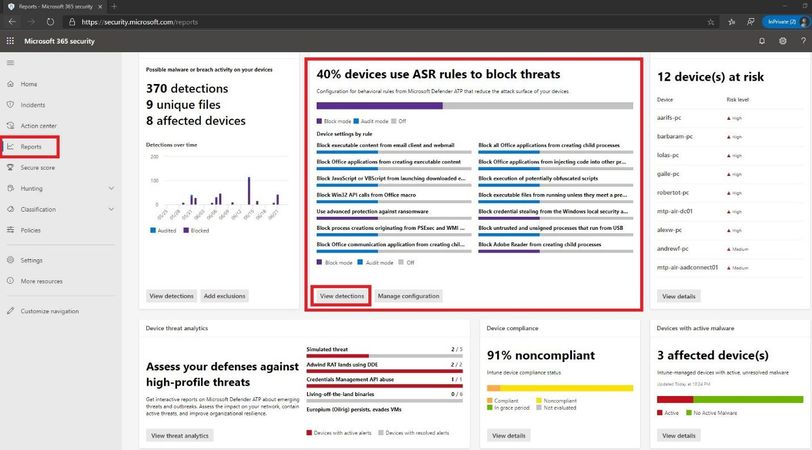This screenshot has width=812, height=450.
Task: Reload the page with refresh icon
Action: pos(50,22)
